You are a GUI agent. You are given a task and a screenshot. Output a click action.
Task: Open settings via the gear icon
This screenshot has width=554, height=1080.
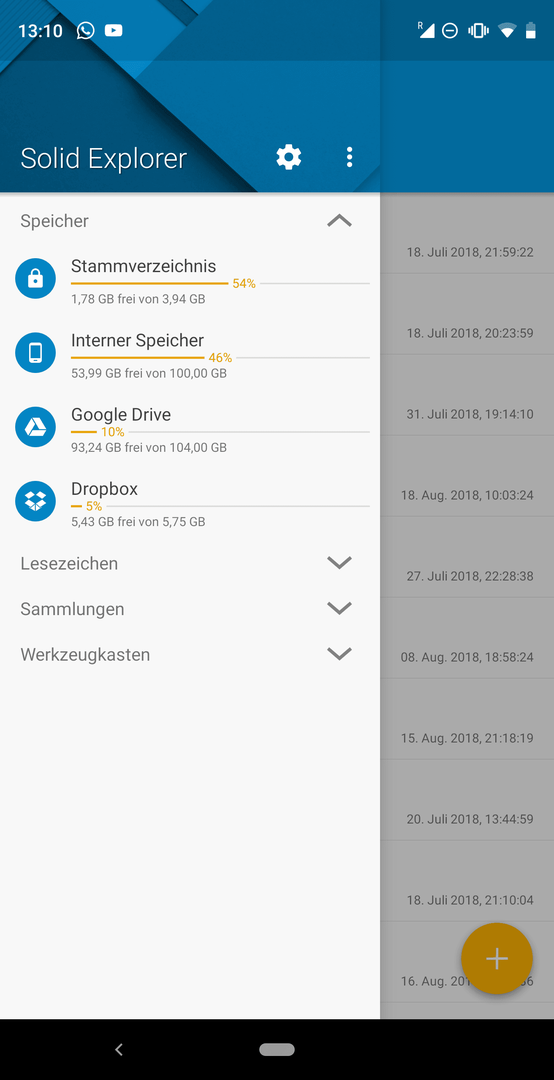289,157
